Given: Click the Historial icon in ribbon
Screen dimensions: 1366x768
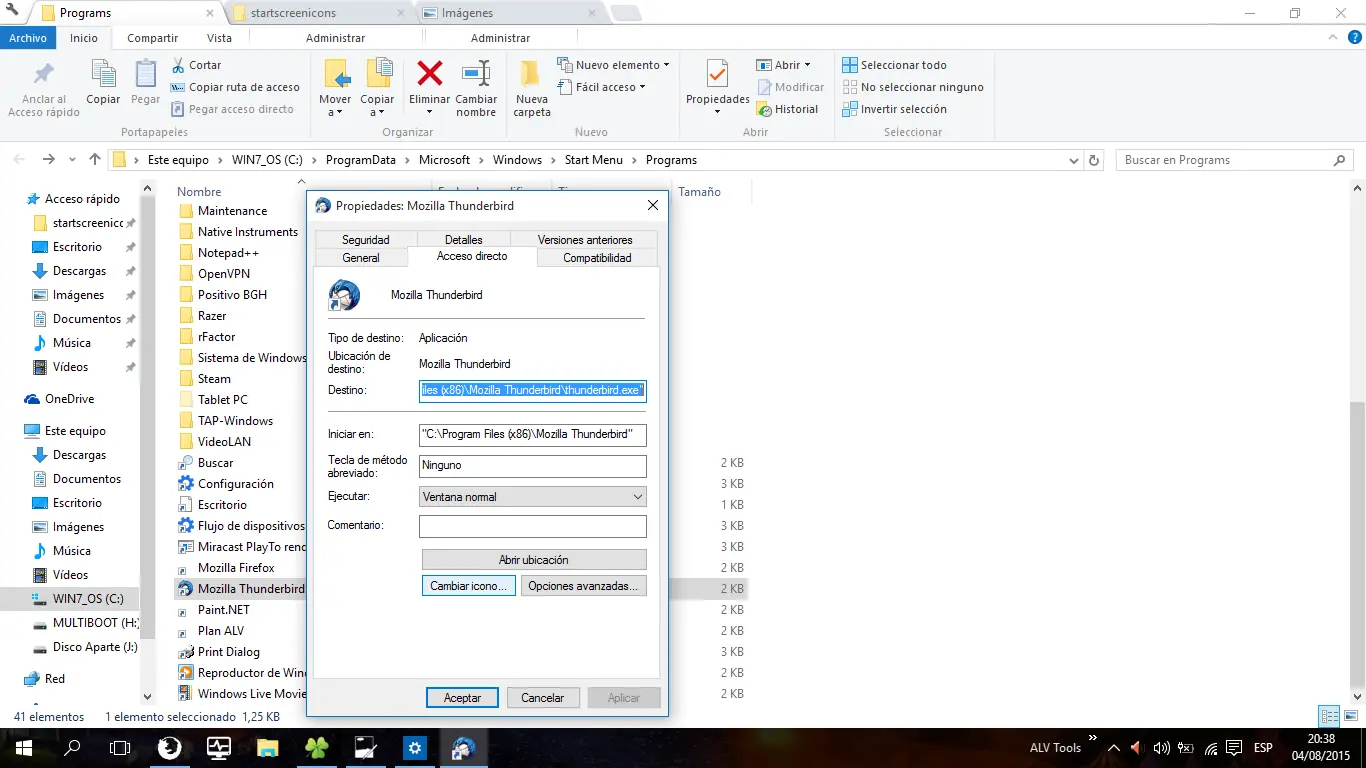Looking at the screenshot, I should click(765, 109).
